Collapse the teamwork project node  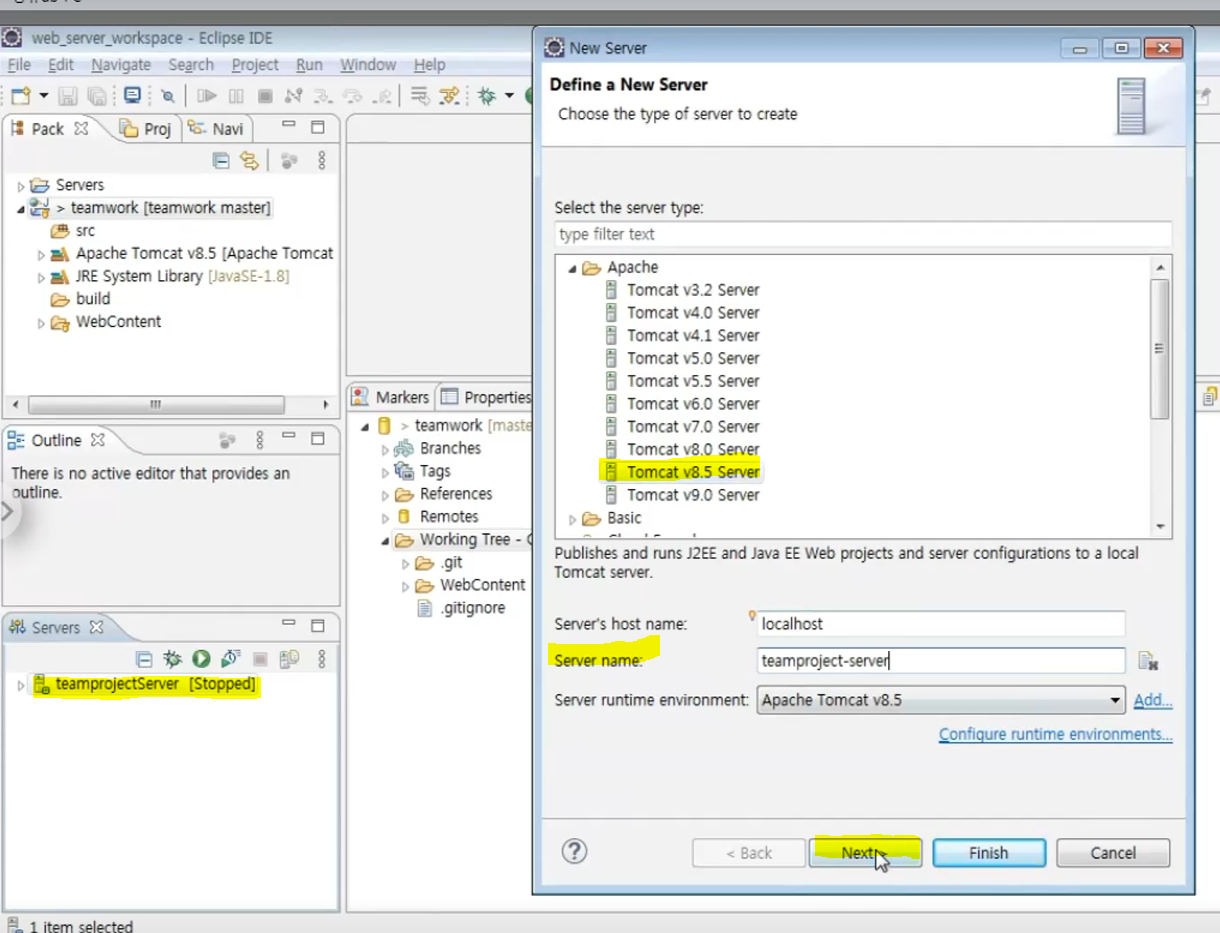21,208
